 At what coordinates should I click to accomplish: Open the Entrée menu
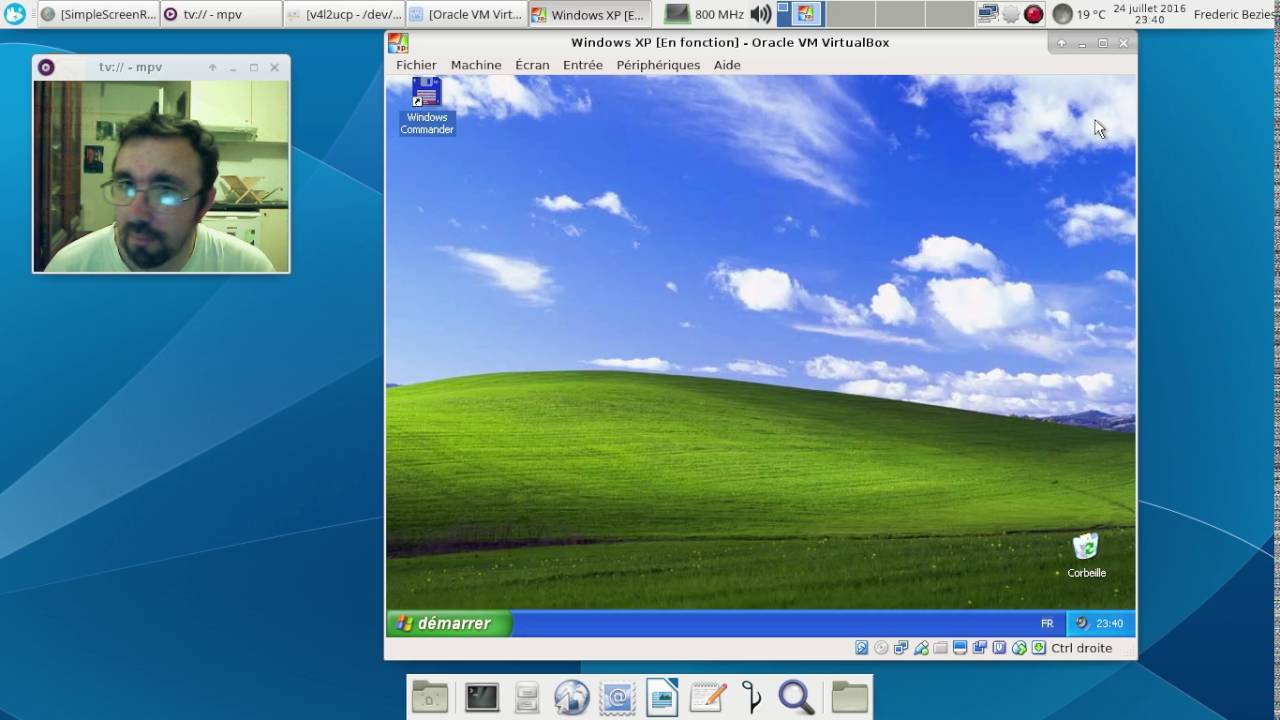click(583, 65)
